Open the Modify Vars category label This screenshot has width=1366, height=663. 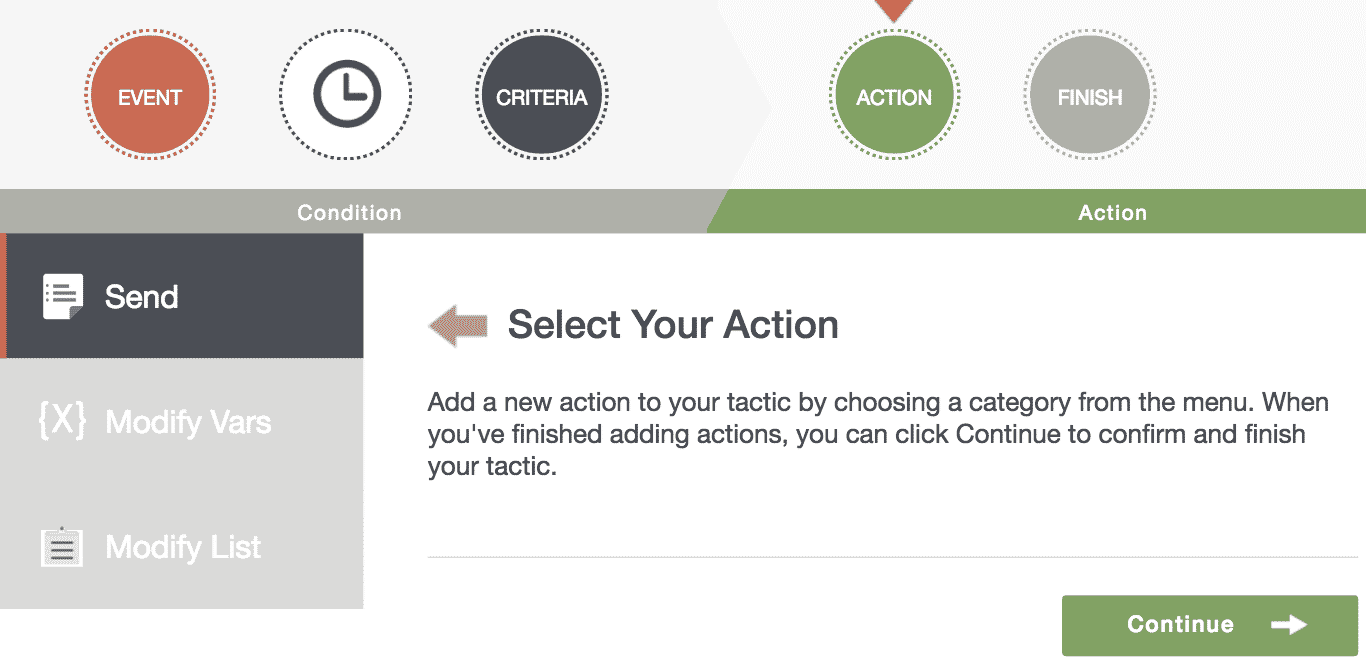point(188,422)
